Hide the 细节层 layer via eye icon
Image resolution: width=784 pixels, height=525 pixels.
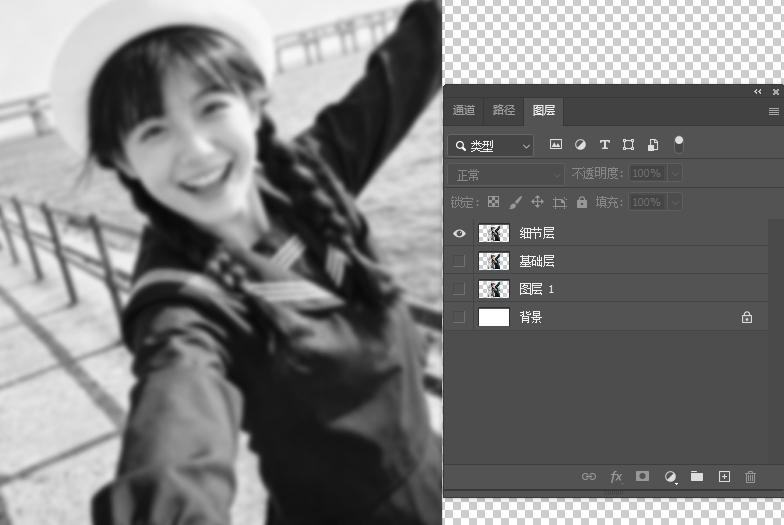pyautogui.click(x=459, y=233)
